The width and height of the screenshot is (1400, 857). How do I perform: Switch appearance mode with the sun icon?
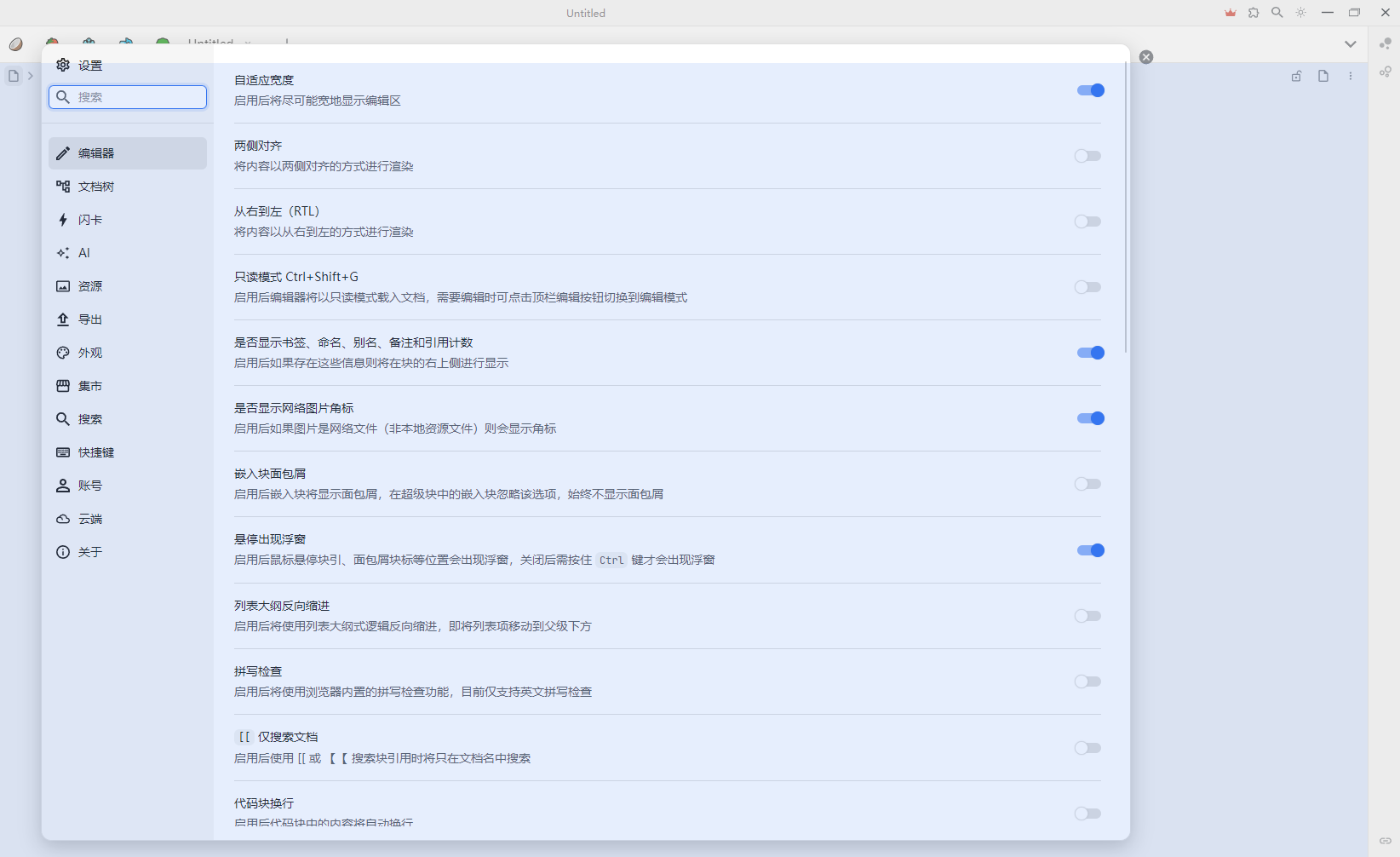coord(1301,13)
